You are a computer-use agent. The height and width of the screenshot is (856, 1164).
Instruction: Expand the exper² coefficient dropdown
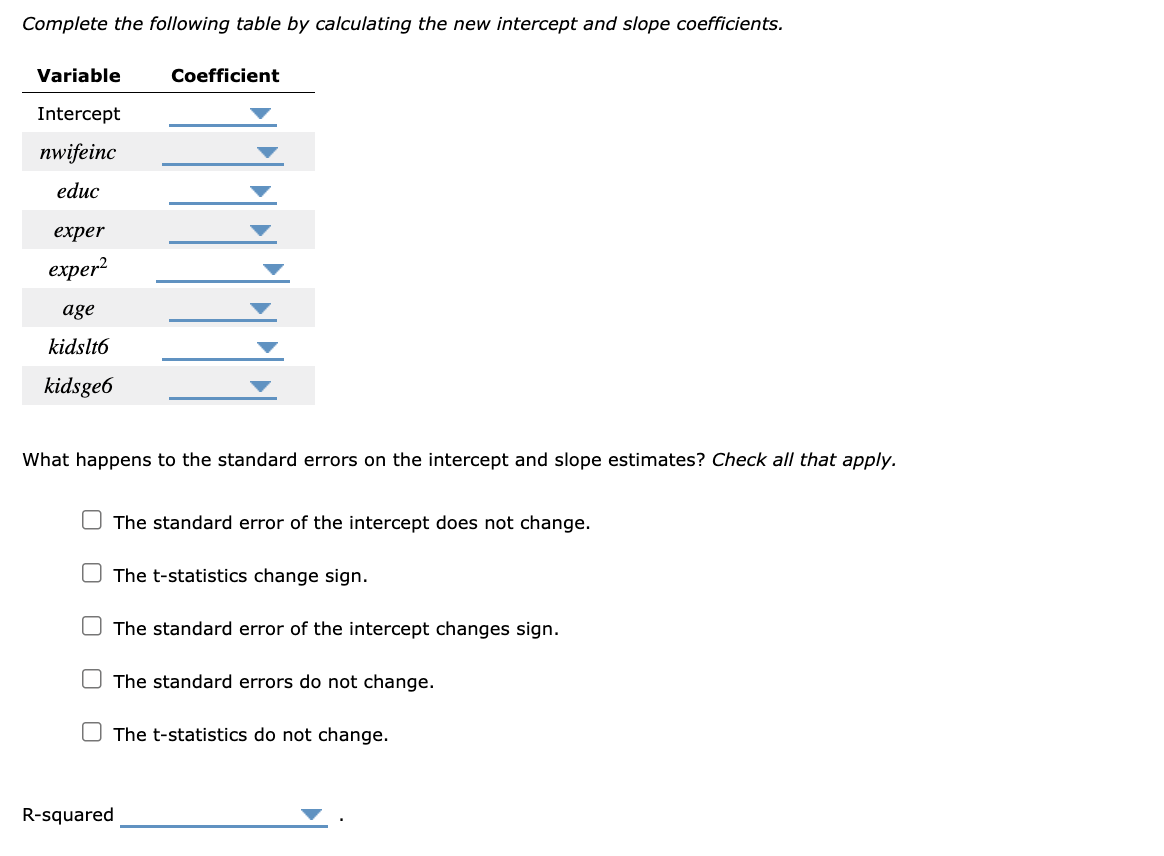click(x=272, y=268)
